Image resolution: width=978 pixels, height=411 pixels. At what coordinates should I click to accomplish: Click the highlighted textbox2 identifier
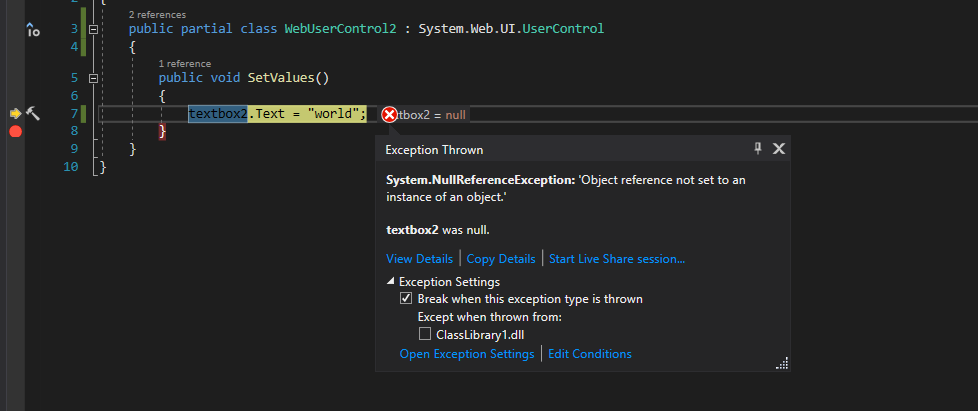click(x=218, y=114)
